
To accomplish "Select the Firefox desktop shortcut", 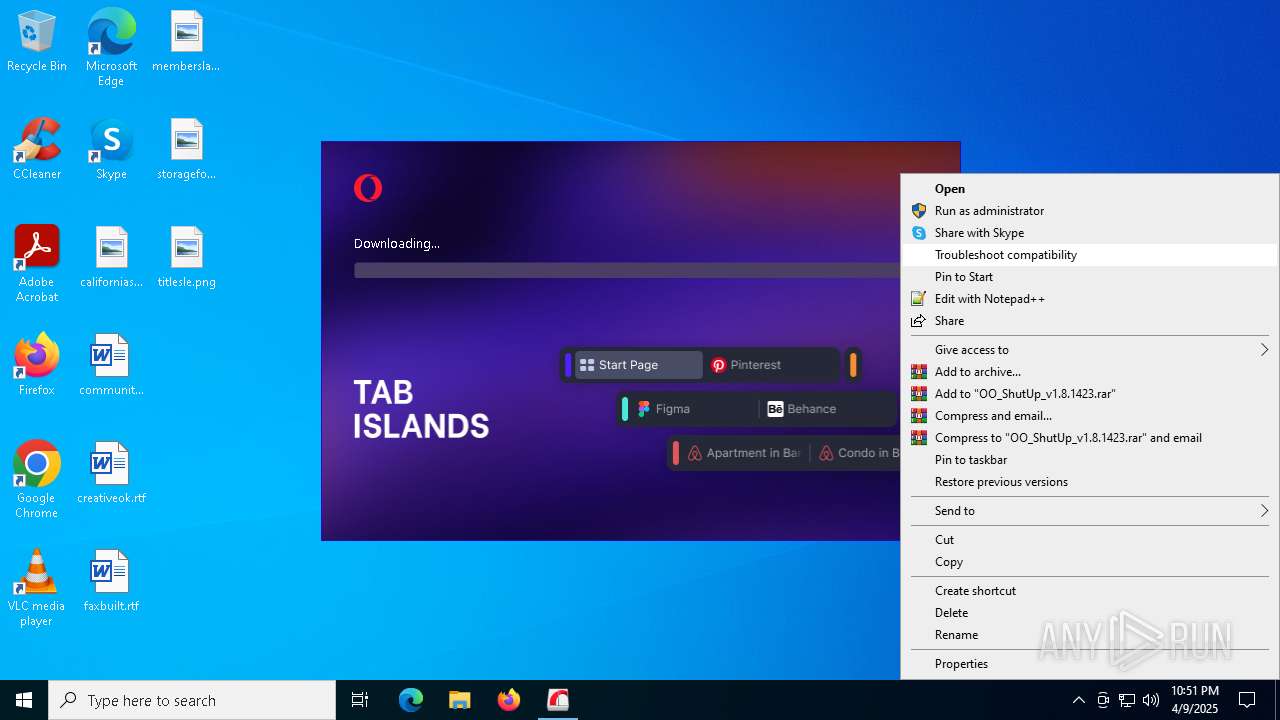I will [37, 365].
